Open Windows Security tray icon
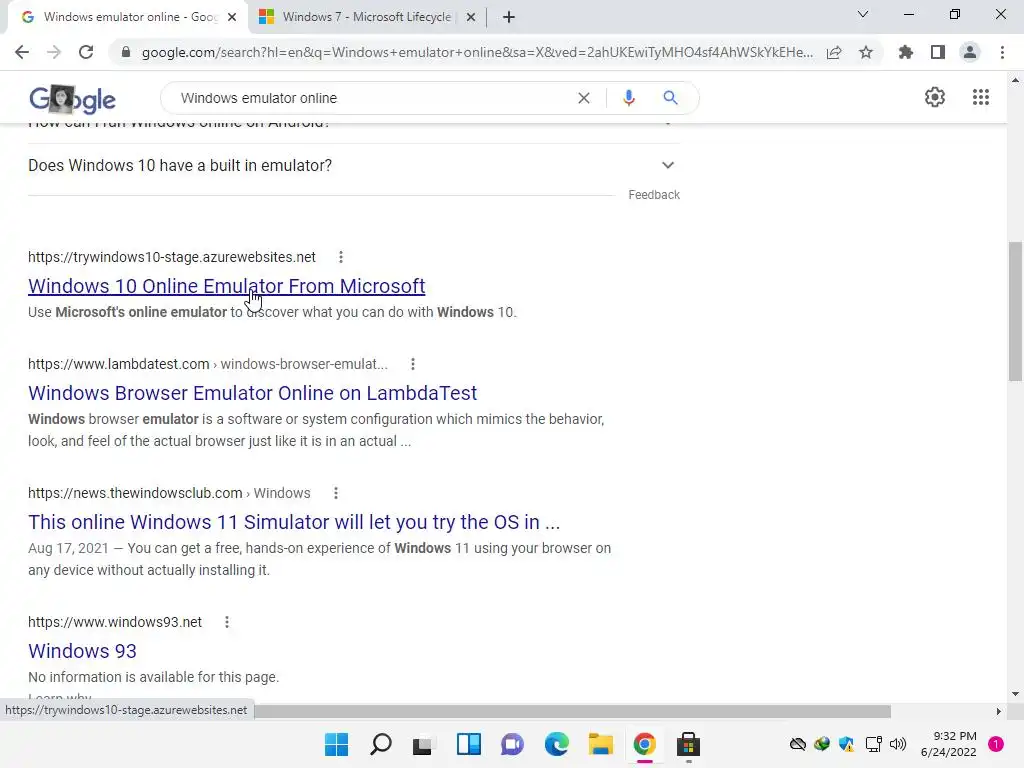This screenshot has width=1024, height=768. (846, 744)
